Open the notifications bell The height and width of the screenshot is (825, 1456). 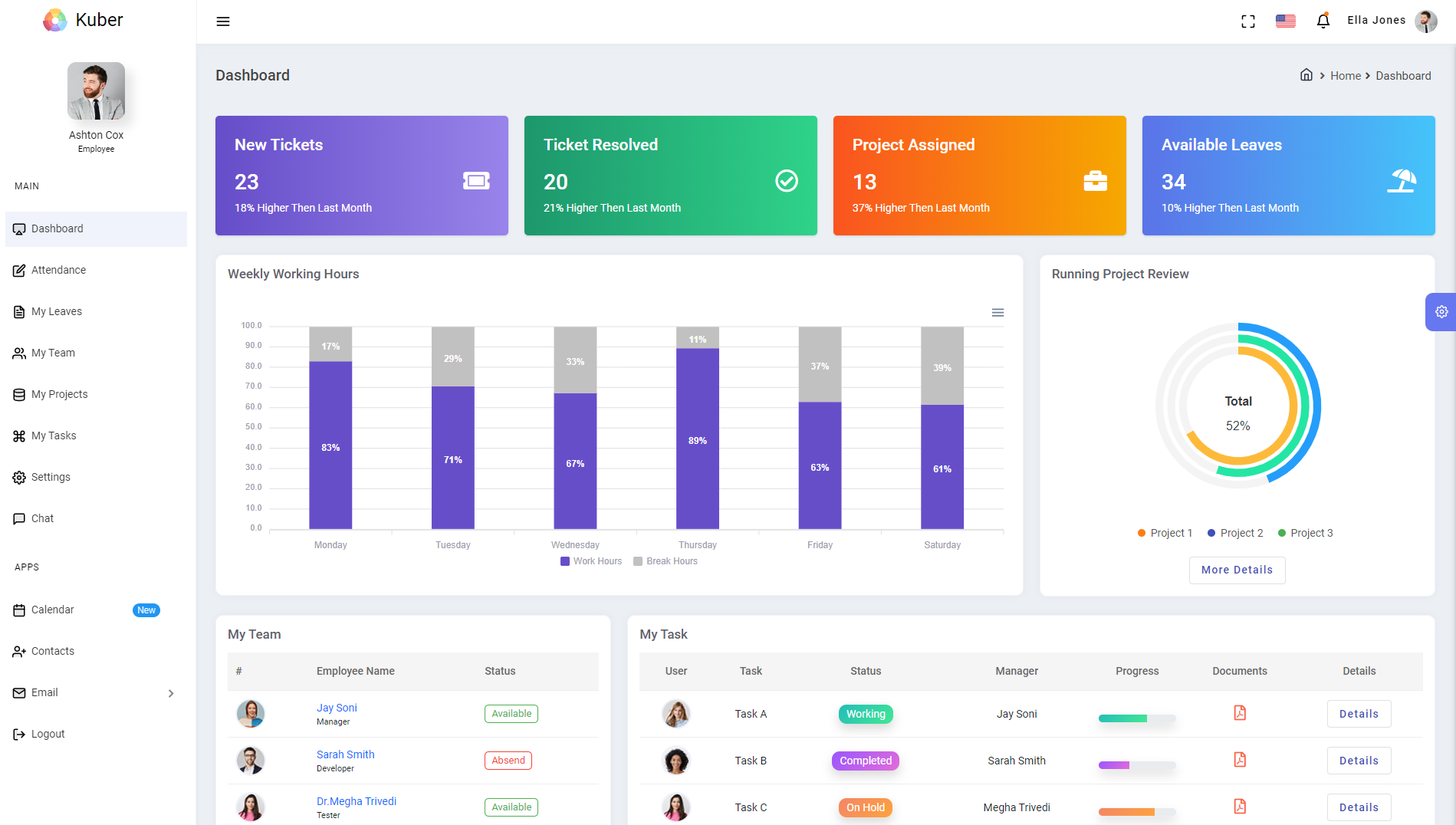click(1323, 21)
